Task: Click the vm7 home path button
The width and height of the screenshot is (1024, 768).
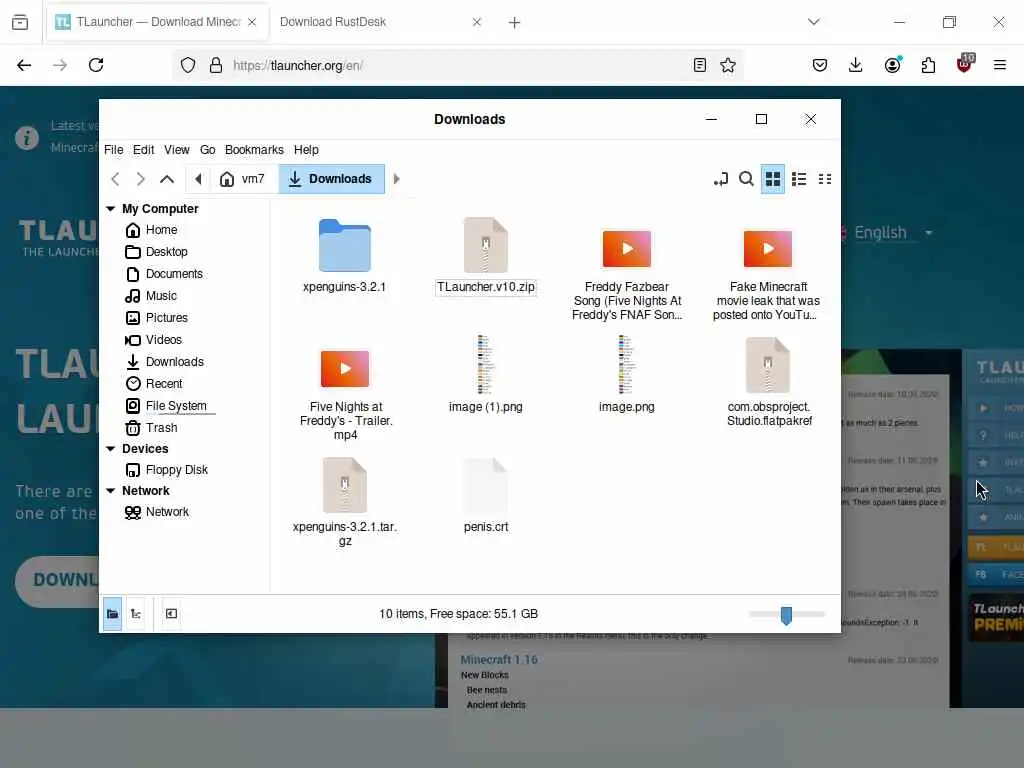Action: pos(244,179)
